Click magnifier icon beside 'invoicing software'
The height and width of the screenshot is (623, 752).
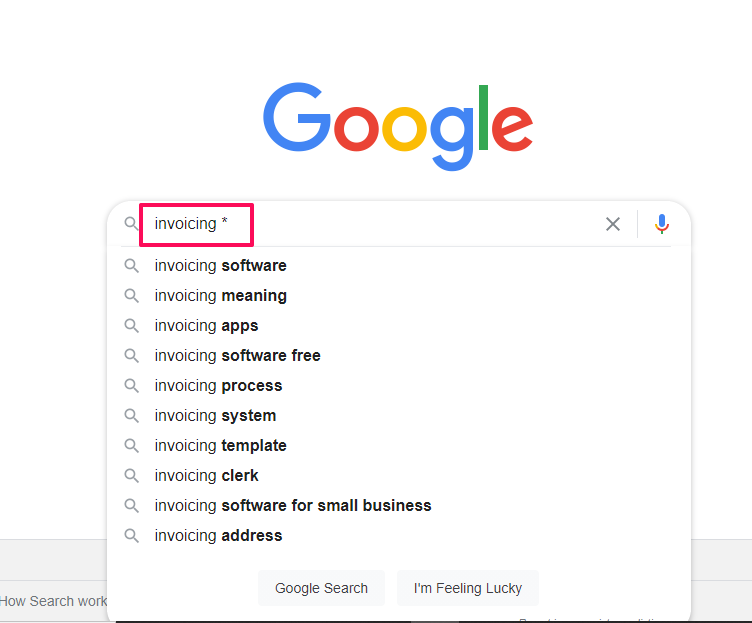131,266
